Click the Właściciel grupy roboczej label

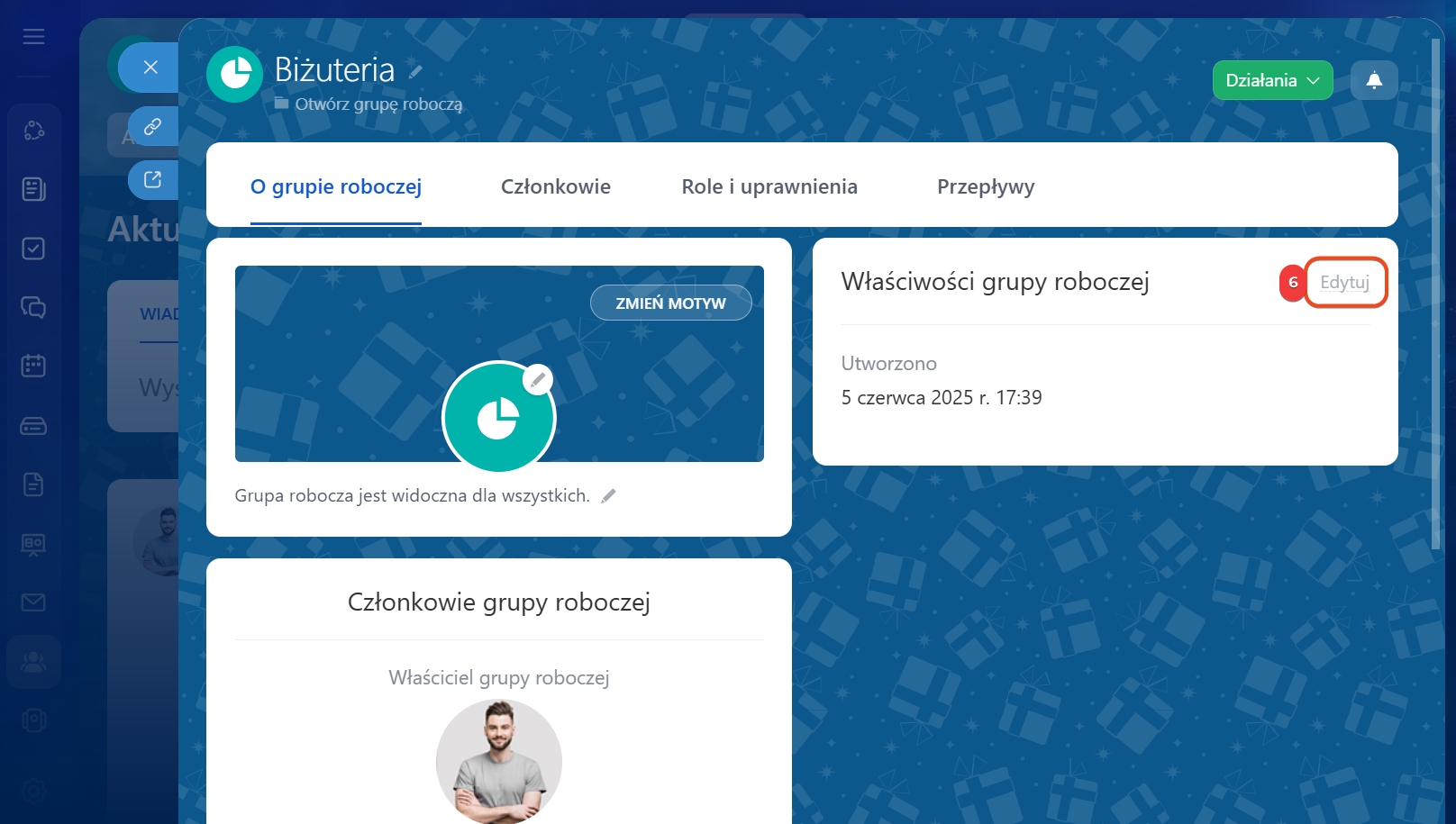pyautogui.click(x=499, y=677)
